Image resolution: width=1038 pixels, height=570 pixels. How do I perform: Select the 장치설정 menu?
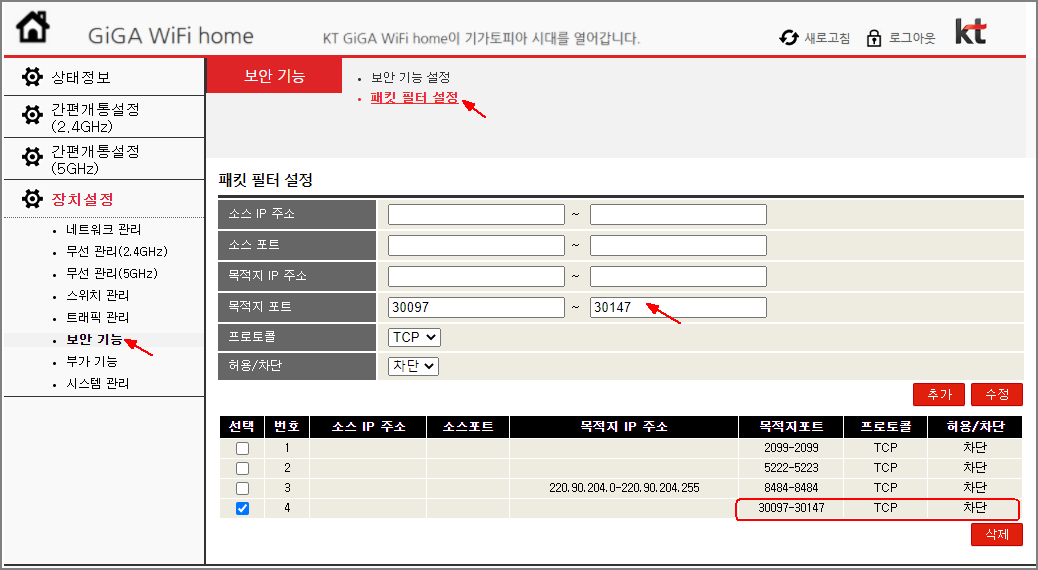(x=83, y=199)
